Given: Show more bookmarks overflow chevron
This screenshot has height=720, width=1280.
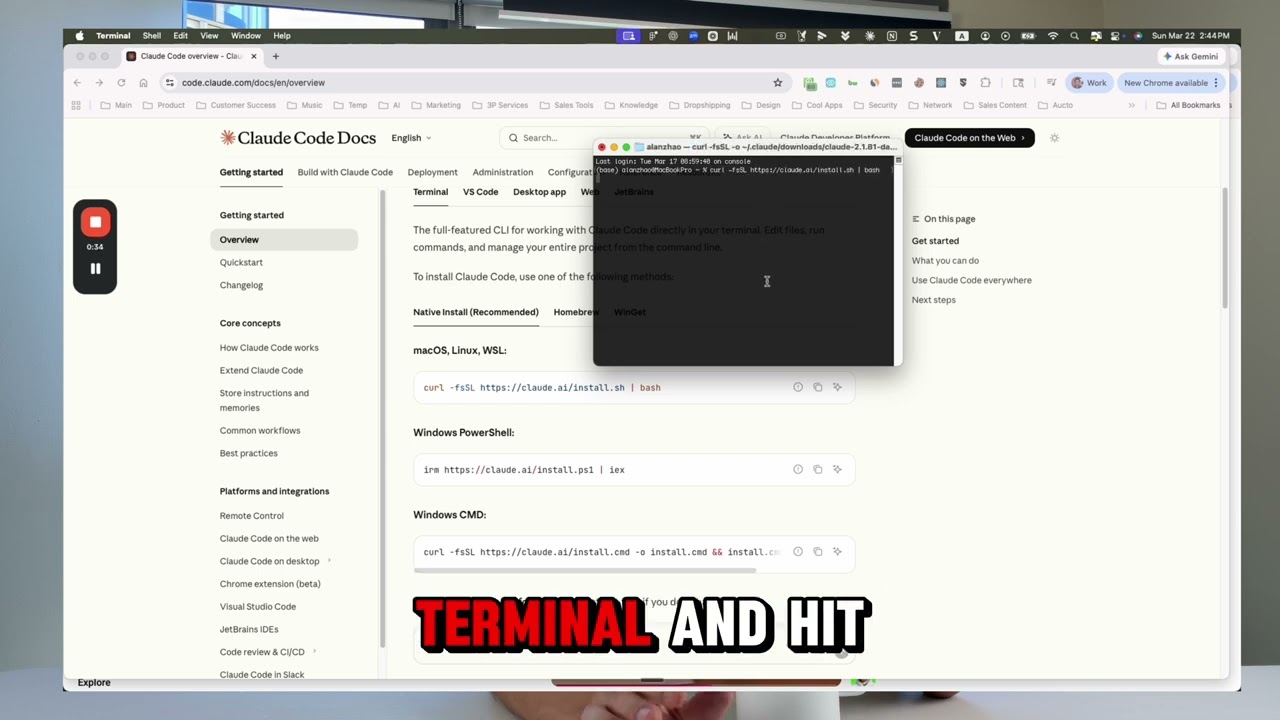Looking at the screenshot, I should 1132,105.
